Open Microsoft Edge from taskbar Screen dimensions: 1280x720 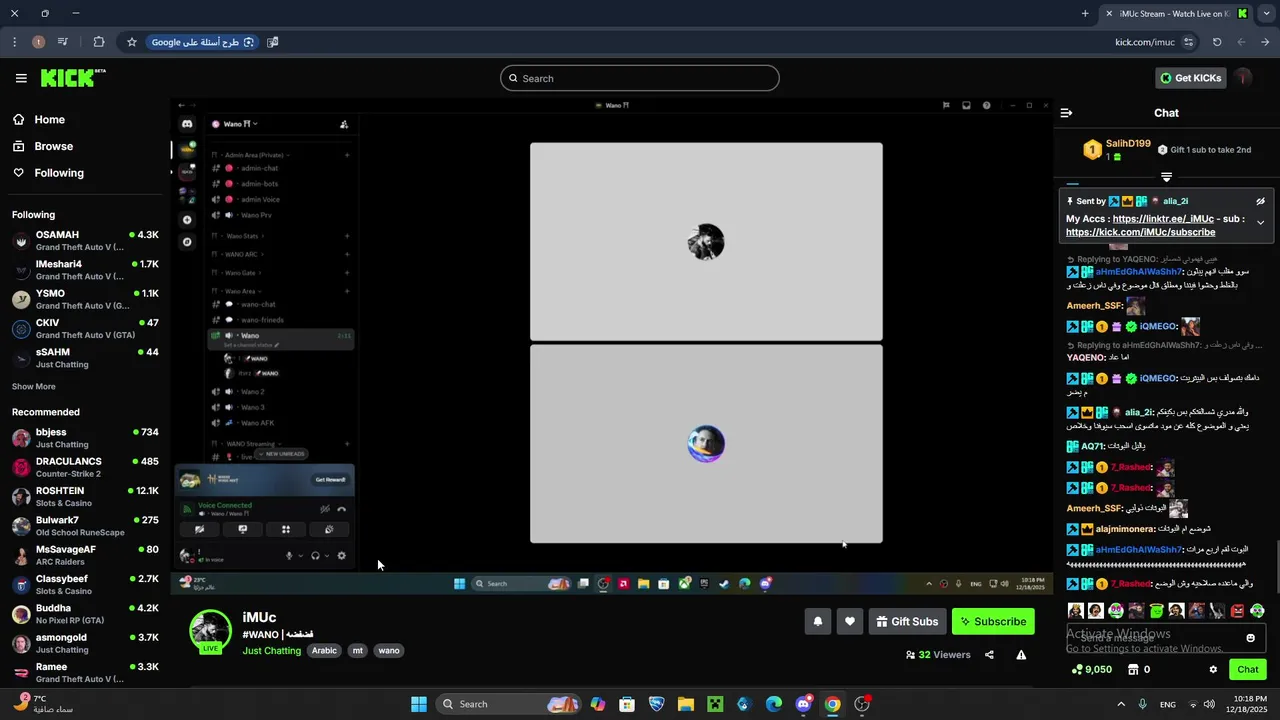click(773, 704)
